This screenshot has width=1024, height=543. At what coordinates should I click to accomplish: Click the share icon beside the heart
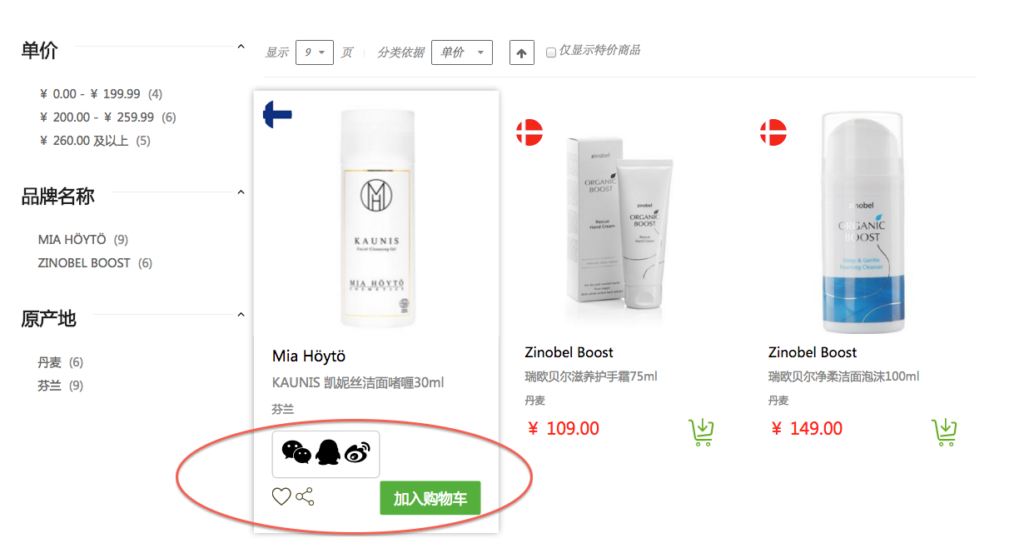tap(305, 496)
